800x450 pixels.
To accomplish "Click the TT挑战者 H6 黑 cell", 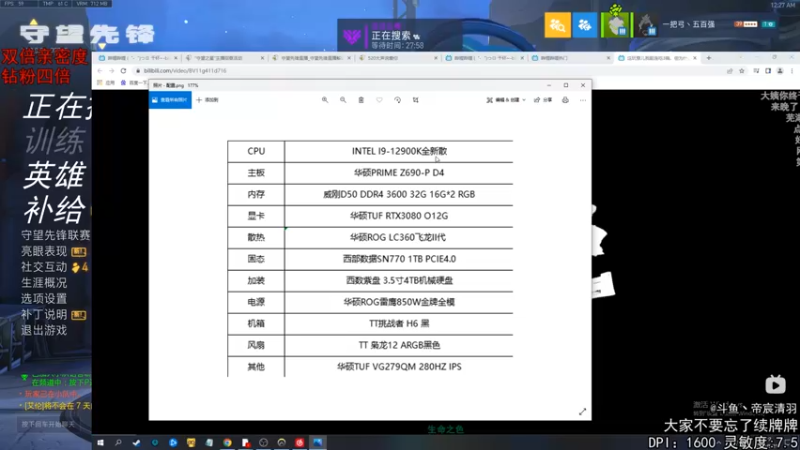I will tap(399, 323).
